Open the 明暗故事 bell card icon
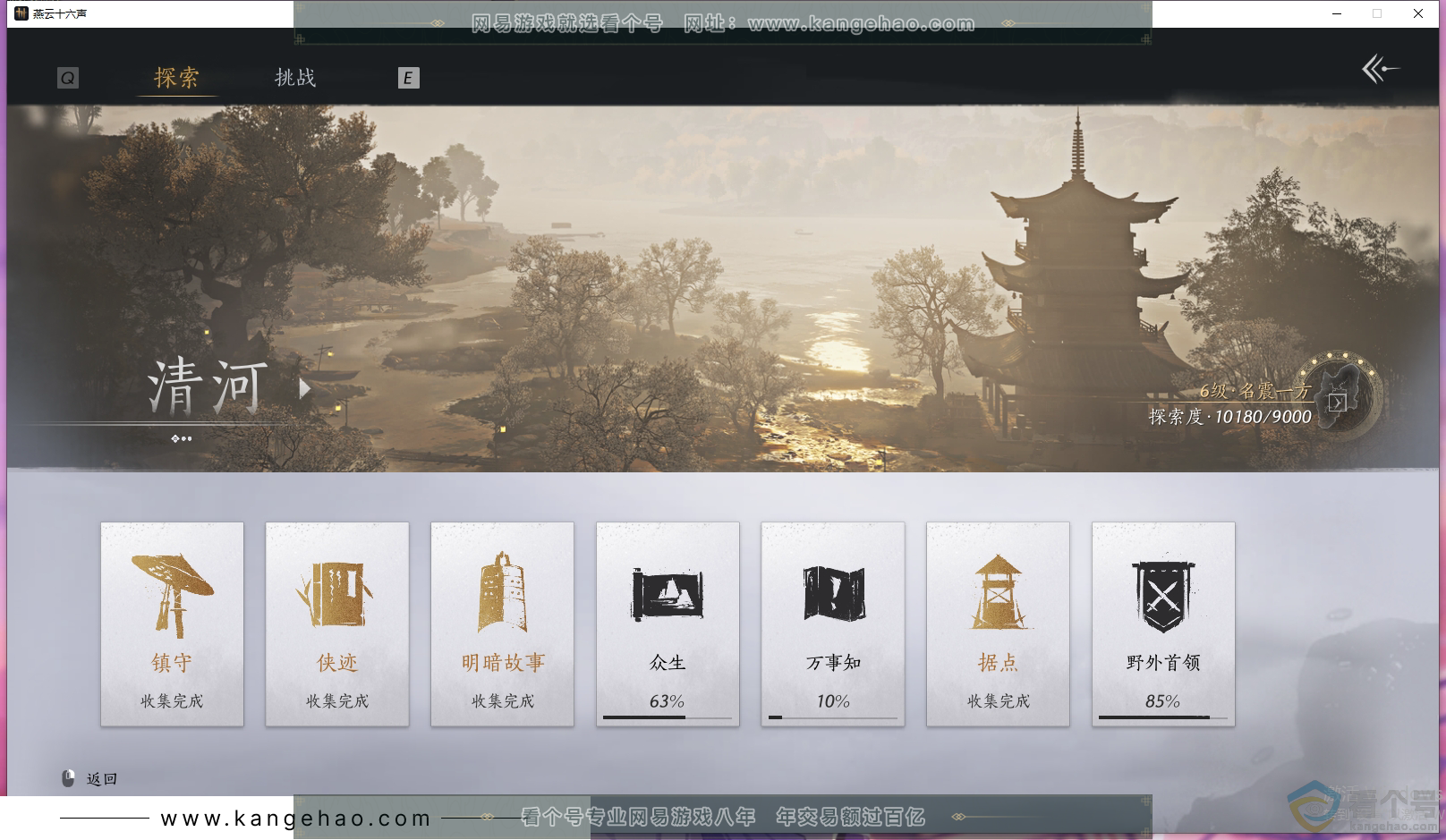The image size is (1446, 840). [x=502, y=592]
